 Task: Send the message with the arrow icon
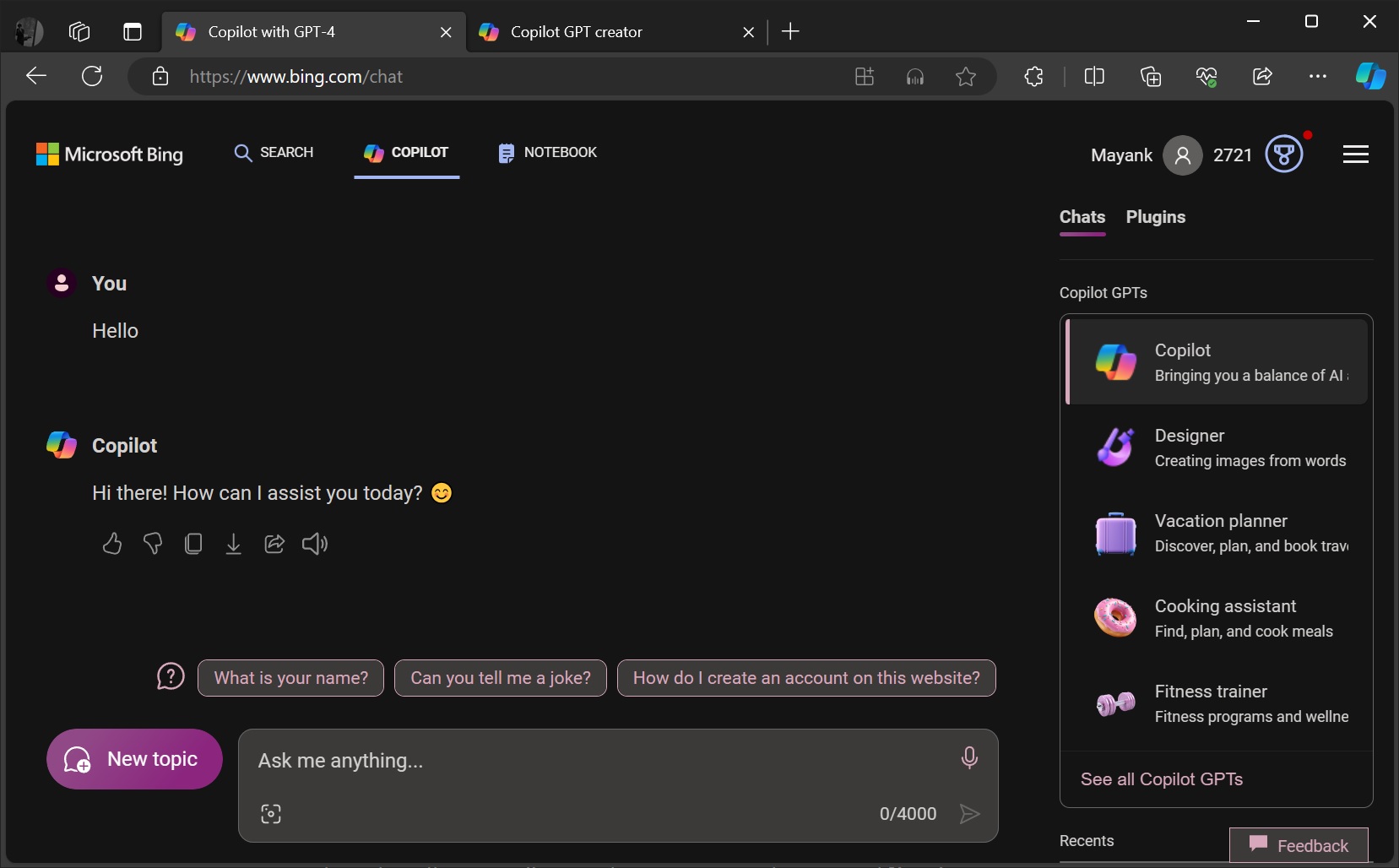(x=970, y=814)
